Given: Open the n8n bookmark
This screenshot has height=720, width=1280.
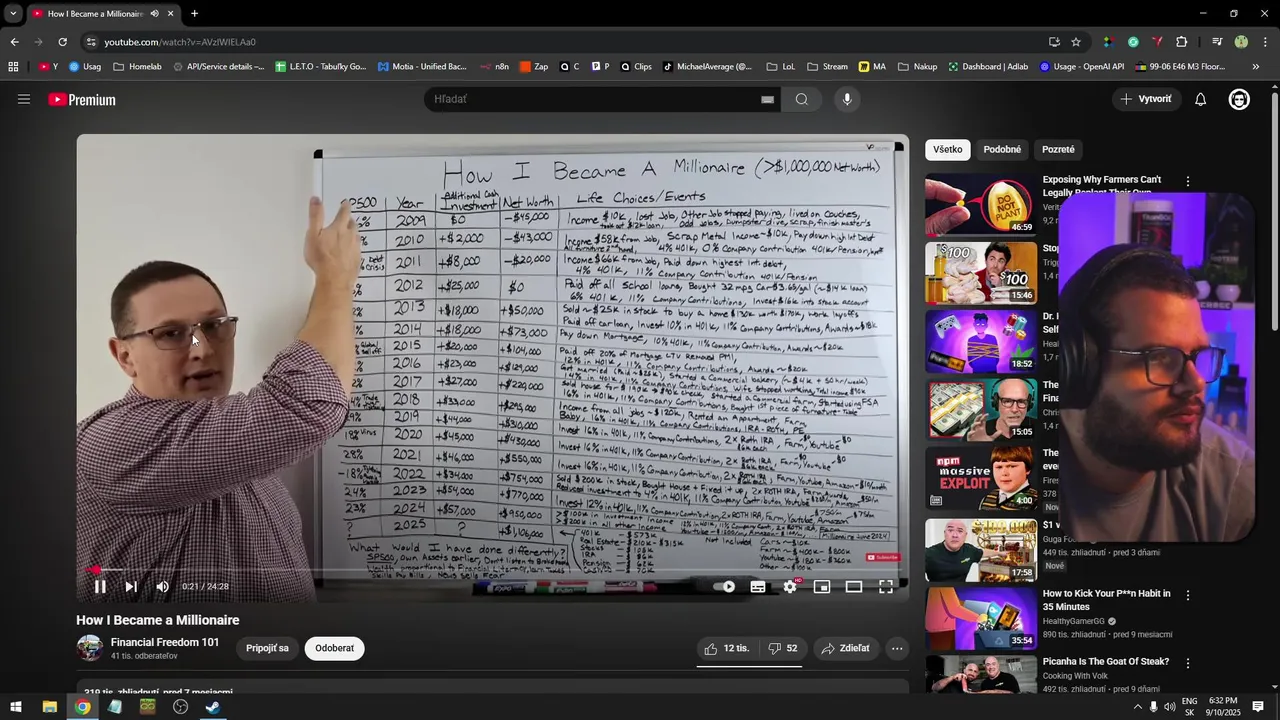Looking at the screenshot, I should point(494,67).
